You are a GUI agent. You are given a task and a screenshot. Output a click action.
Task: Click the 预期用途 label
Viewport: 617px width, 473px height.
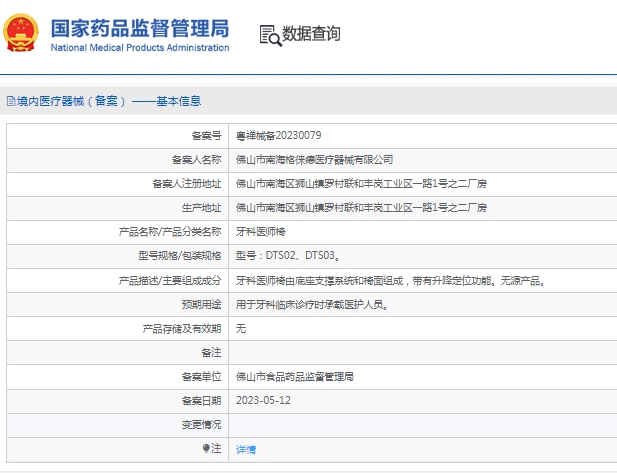(x=201, y=305)
